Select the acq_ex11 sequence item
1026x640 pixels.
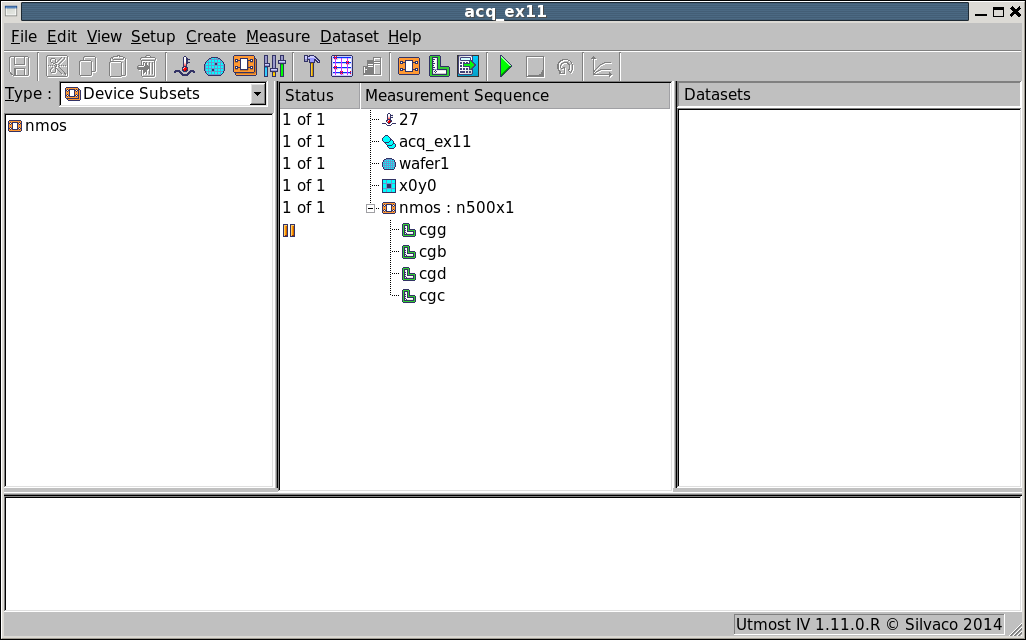(435, 142)
